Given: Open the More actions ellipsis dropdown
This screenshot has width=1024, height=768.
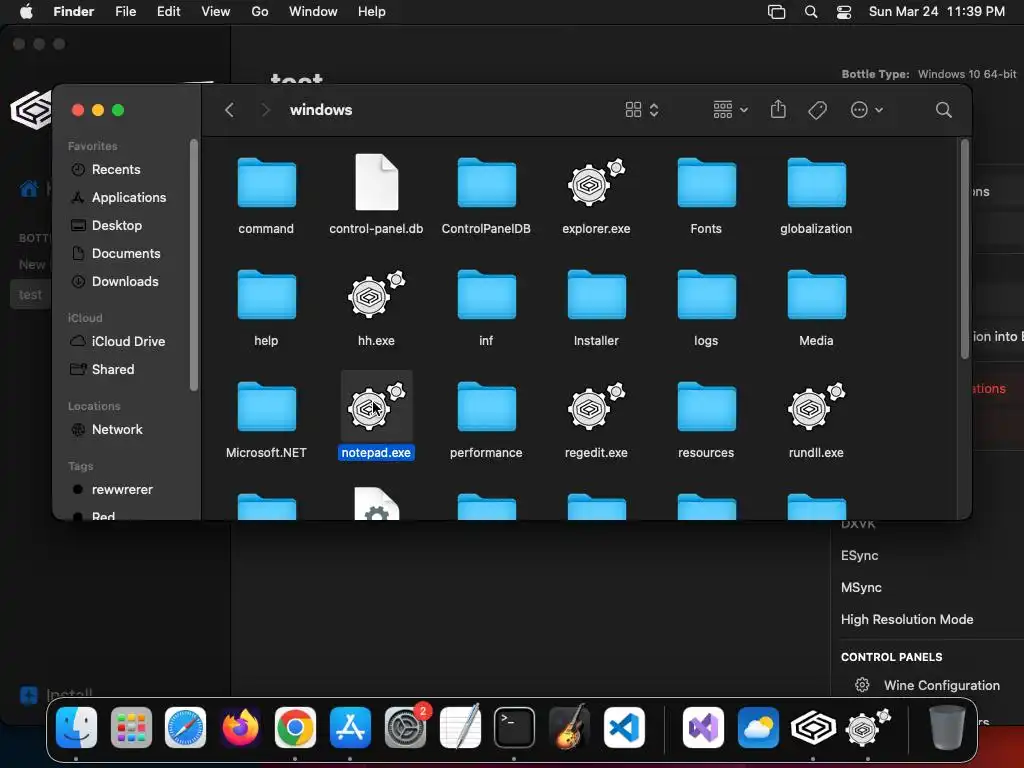Looking at the screenshot, I should 867,110.
